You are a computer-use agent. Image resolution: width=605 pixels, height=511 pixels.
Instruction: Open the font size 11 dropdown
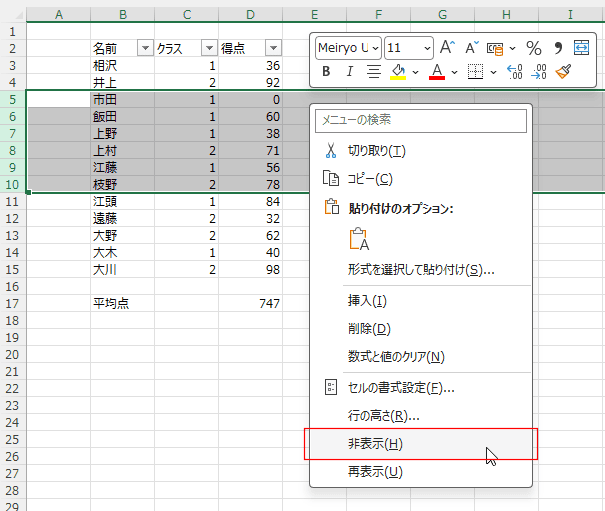coord(427,49)
